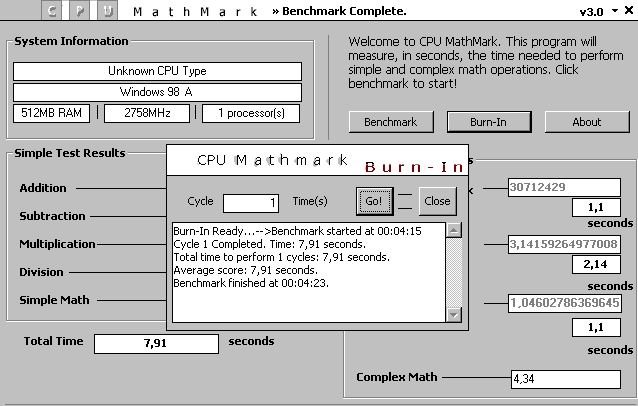Edit the Cycle count field
The width and height of the screenshot is (638, 406).
coord(251,203)
